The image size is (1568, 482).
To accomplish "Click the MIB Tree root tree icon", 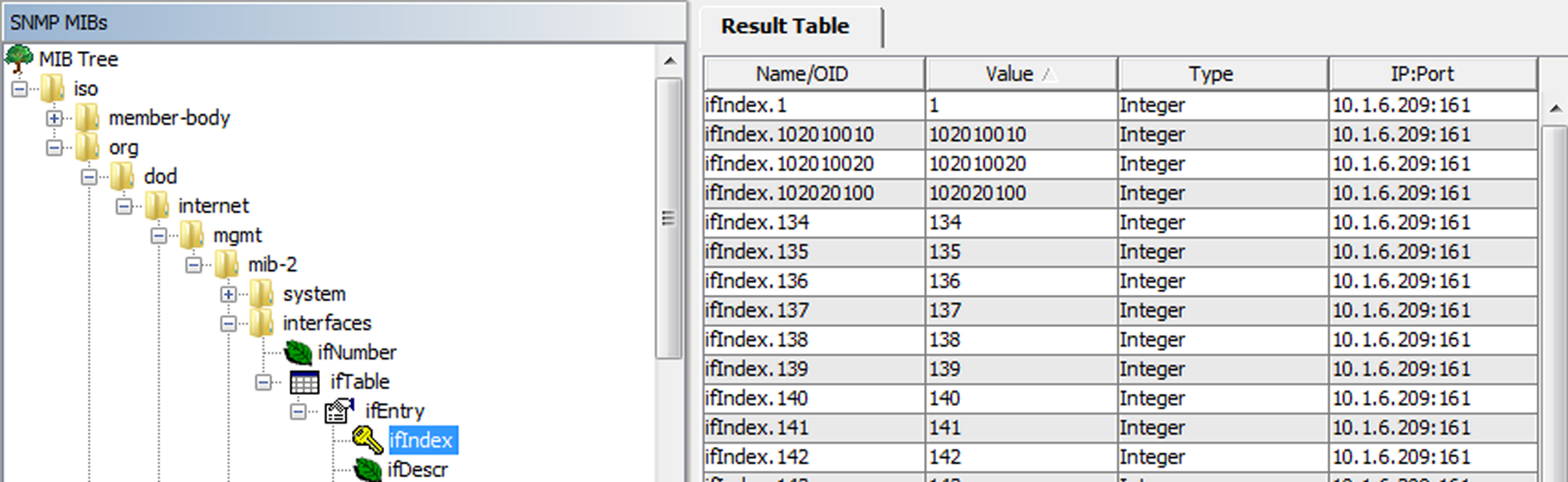I will (x=18, y=58).
